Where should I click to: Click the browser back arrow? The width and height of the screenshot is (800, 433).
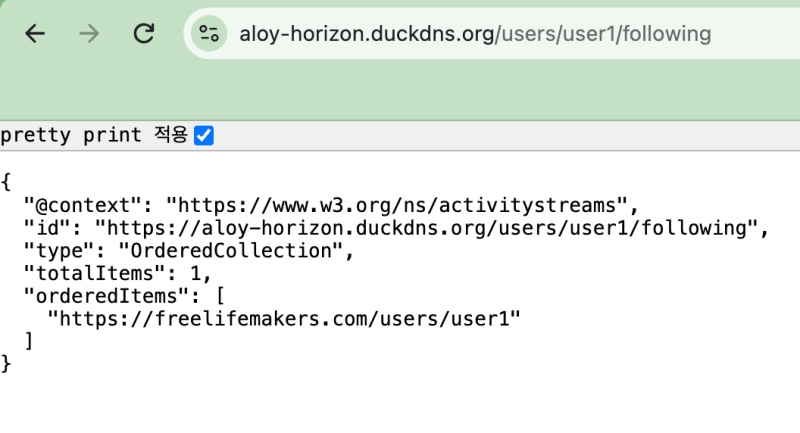pyautogui.click(x=35, y=34)
